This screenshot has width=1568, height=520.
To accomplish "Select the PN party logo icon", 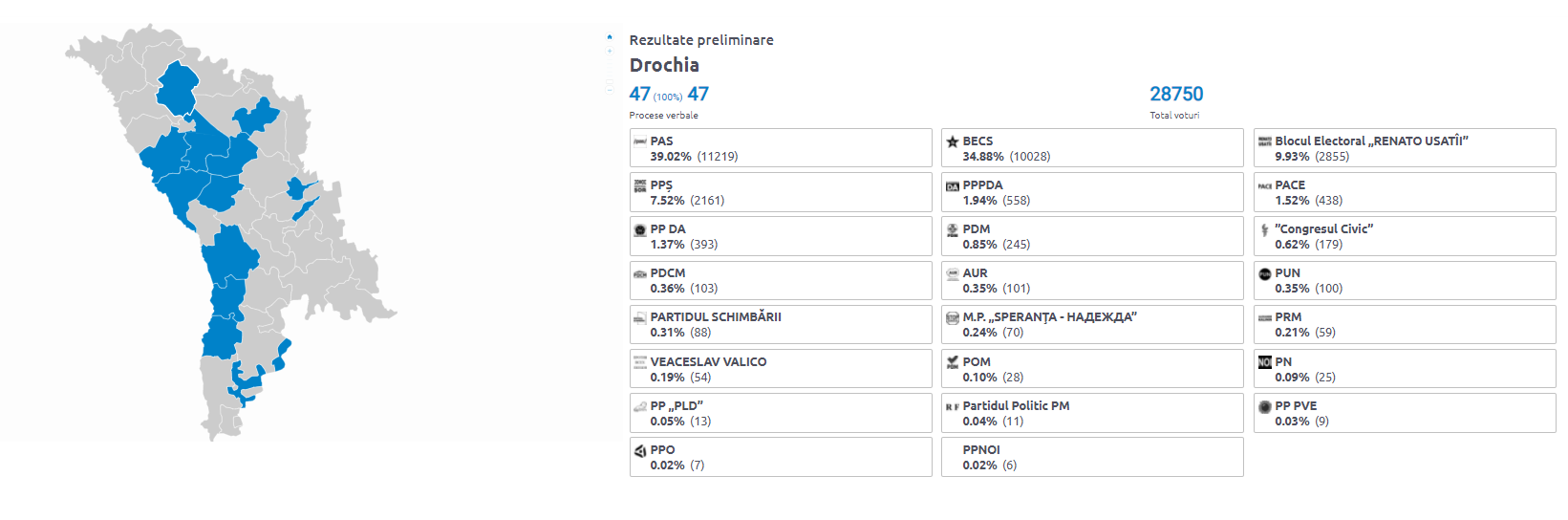I will (x=1265, y=362).
